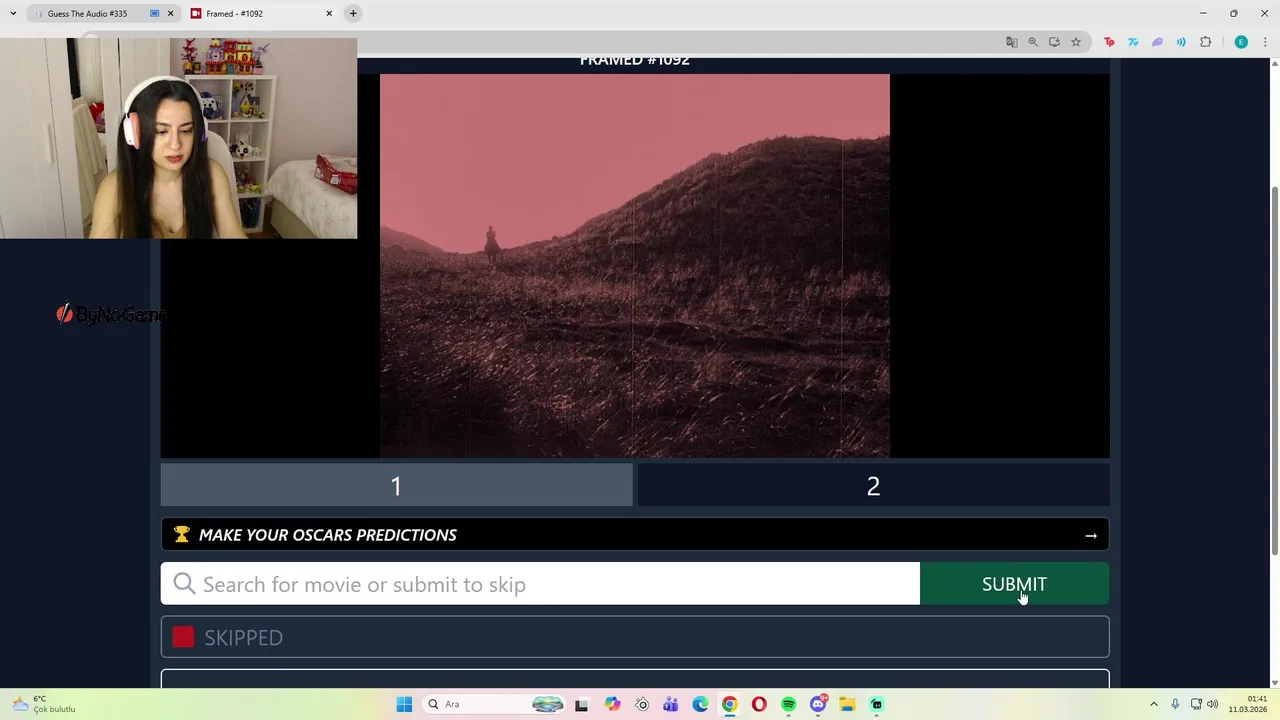Click the page vertical scrollbar
This screenshot has width=1280, height=720.
1273,370
